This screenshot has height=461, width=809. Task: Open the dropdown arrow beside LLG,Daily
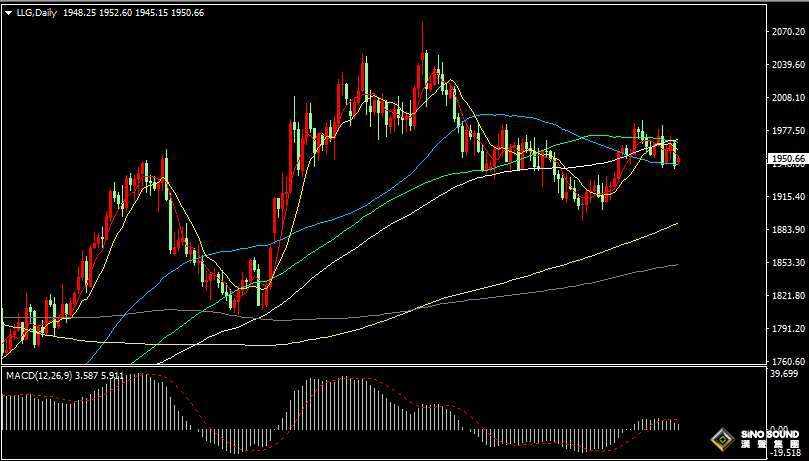click(8, 12)
